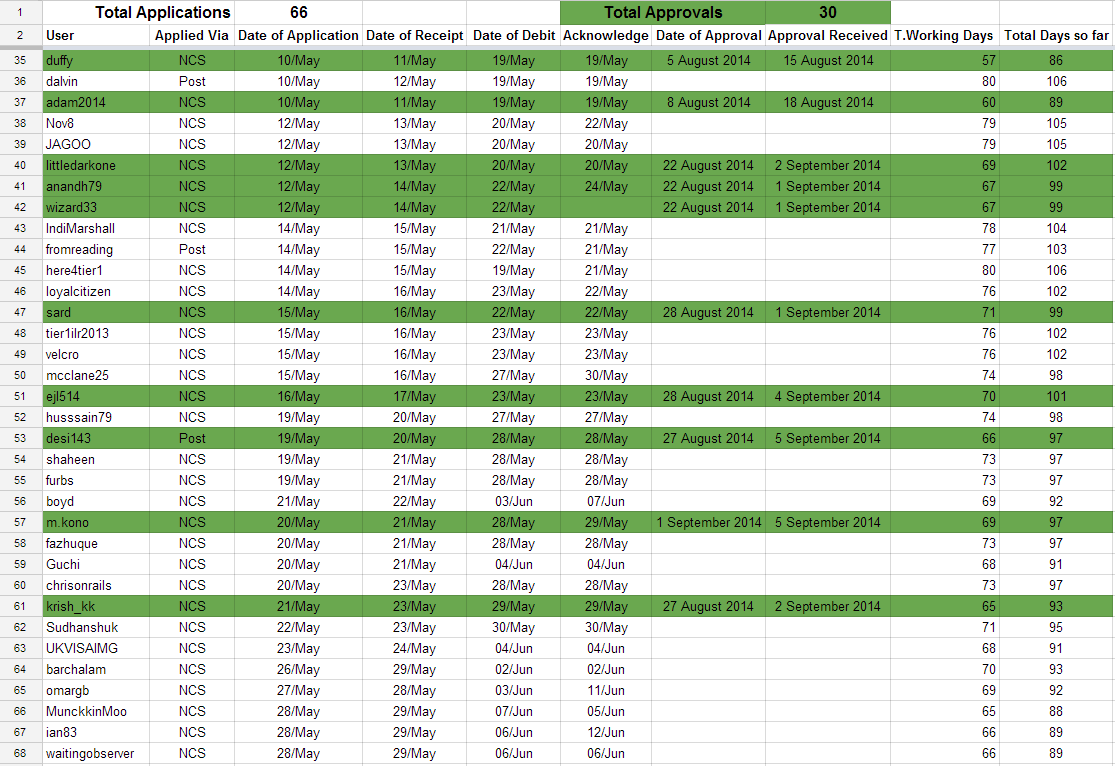1115x766 pixels.
Task: Click row number 35 header
Action: pos(20,60)
